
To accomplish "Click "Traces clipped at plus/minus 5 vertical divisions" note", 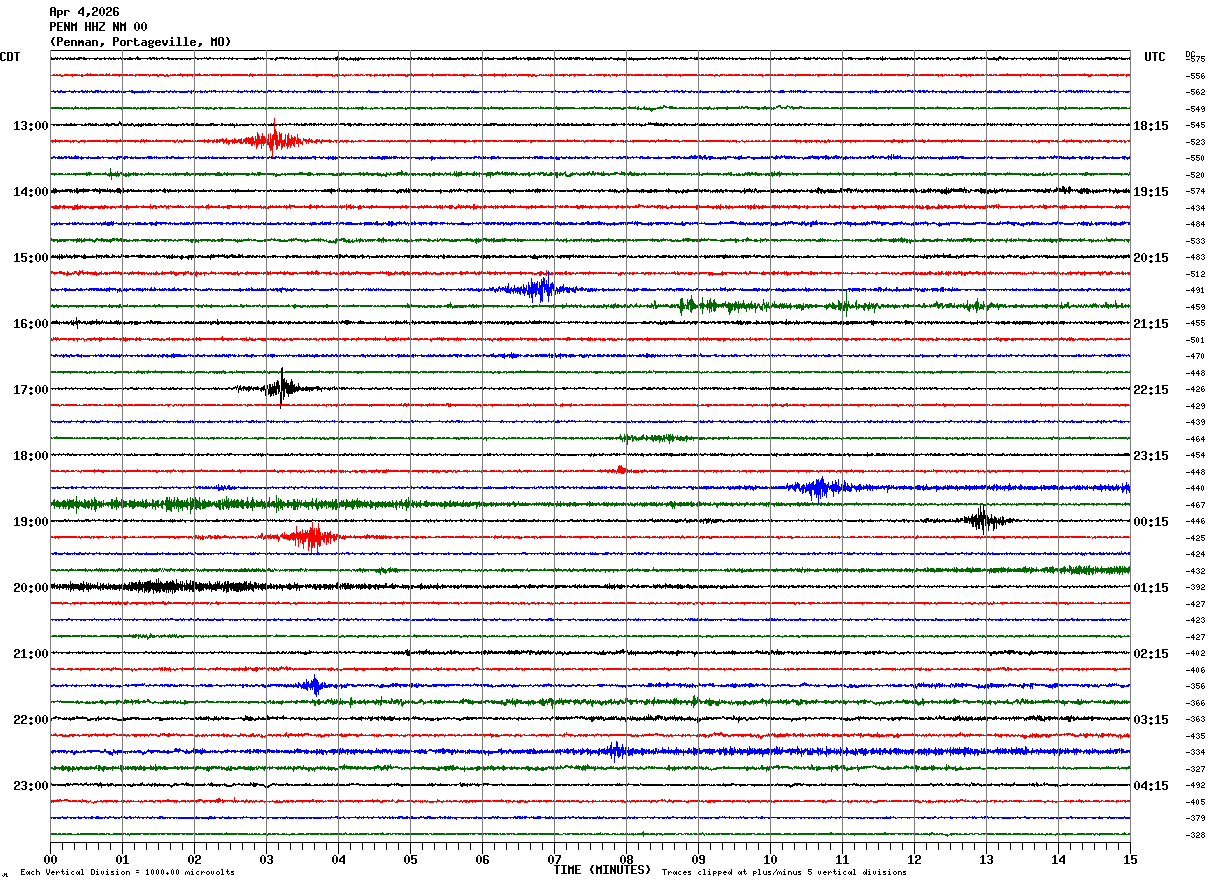I will [x=784, y=873].
